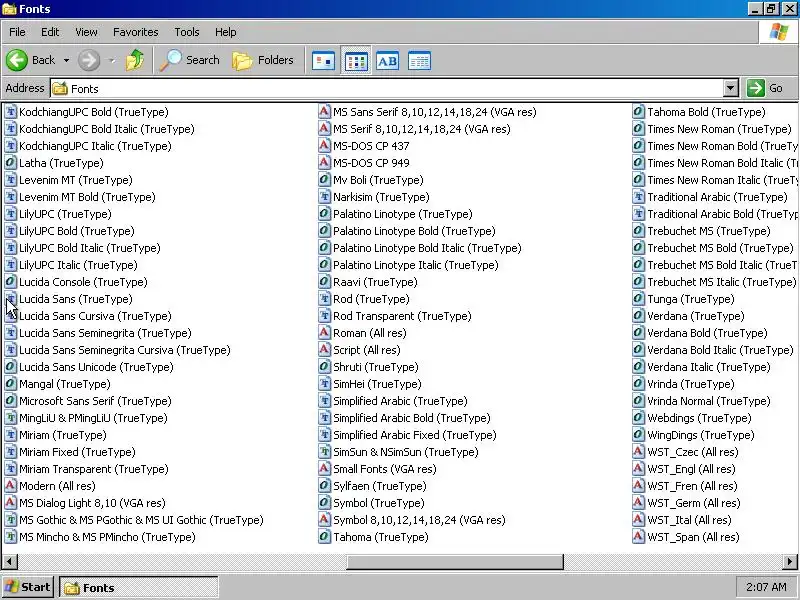Click the Address bar Fonts field
The image size is (800, 600).
point(387,88)
